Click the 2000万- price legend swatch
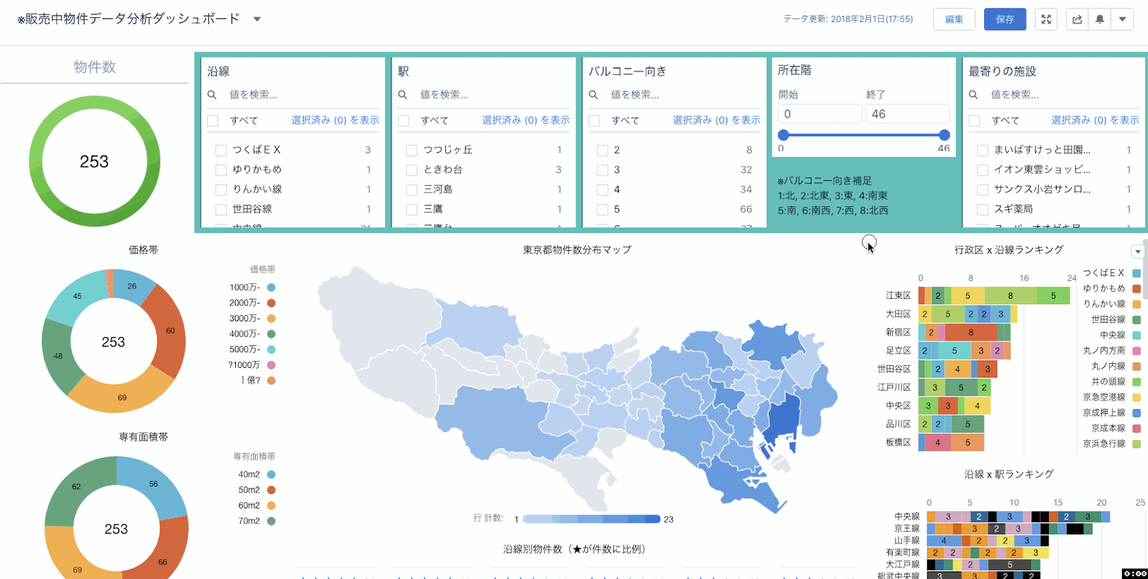Viewport: 1148px width, 579px height. coord(272,303)
